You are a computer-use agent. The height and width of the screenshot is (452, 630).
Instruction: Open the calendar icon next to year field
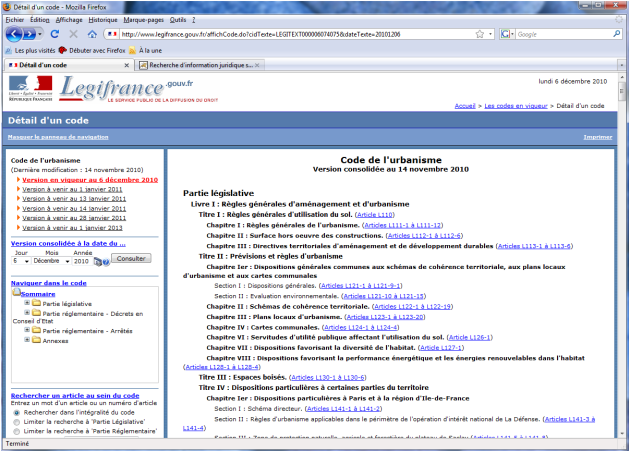[x=98, y=262]
